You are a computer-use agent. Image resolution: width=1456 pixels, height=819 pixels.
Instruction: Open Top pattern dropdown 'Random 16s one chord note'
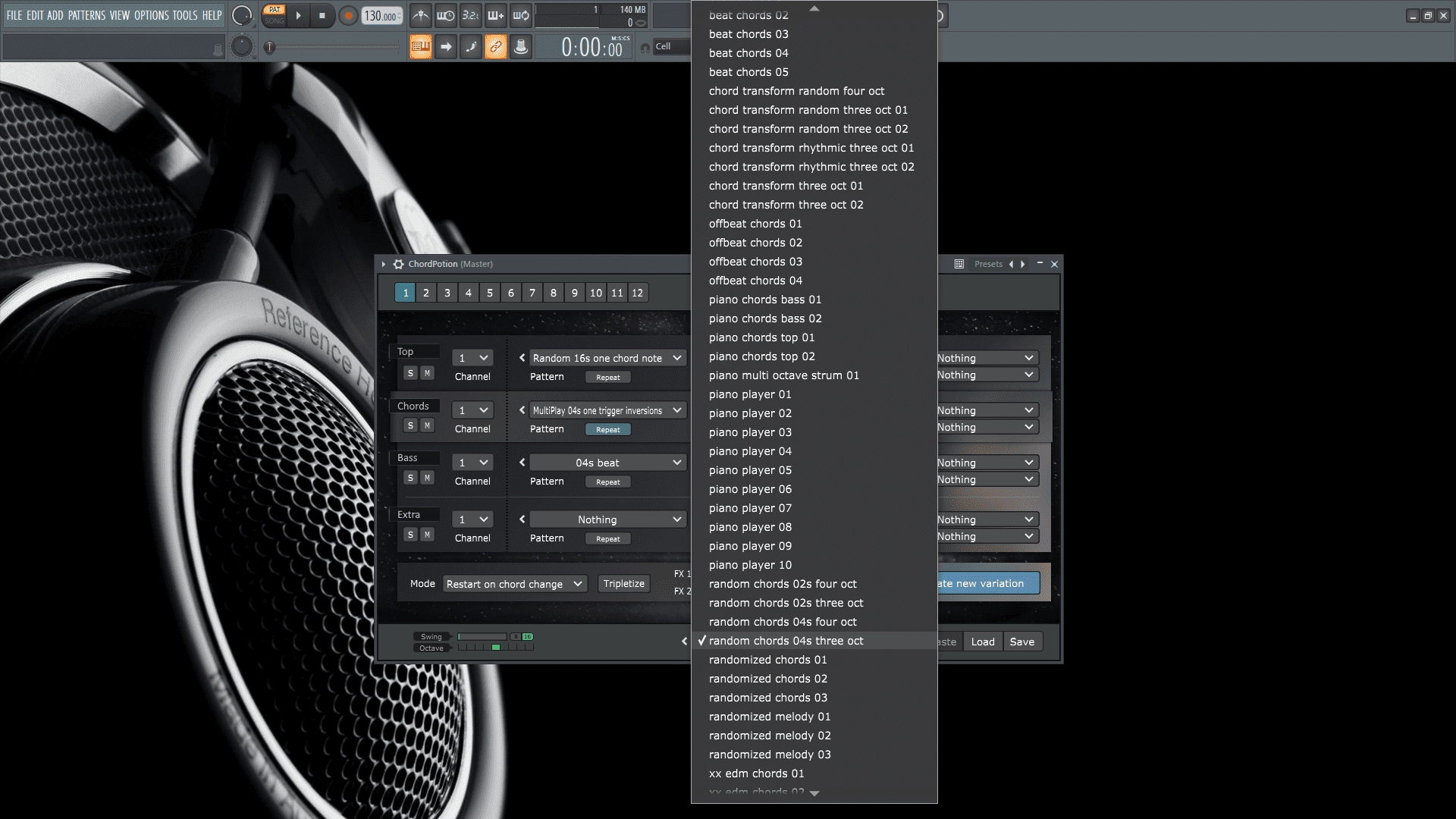tap(607, 358)
